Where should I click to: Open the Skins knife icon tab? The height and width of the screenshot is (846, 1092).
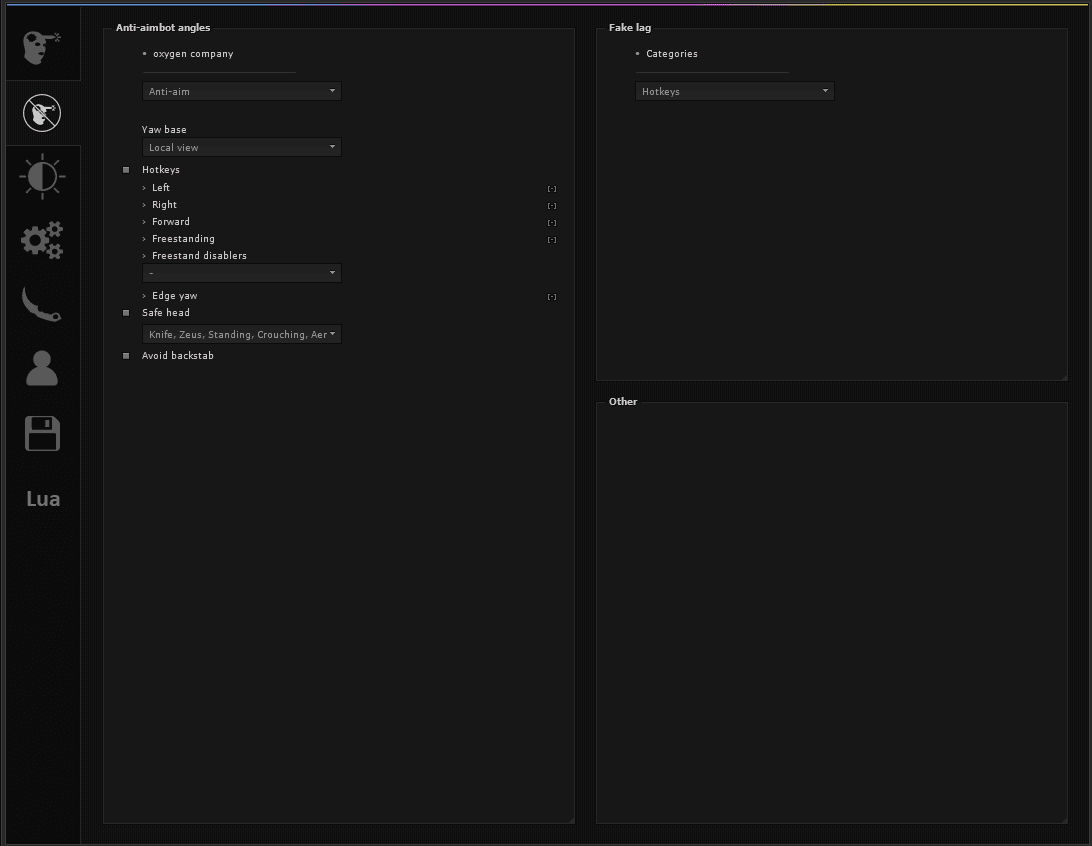[x=42, y=304]
